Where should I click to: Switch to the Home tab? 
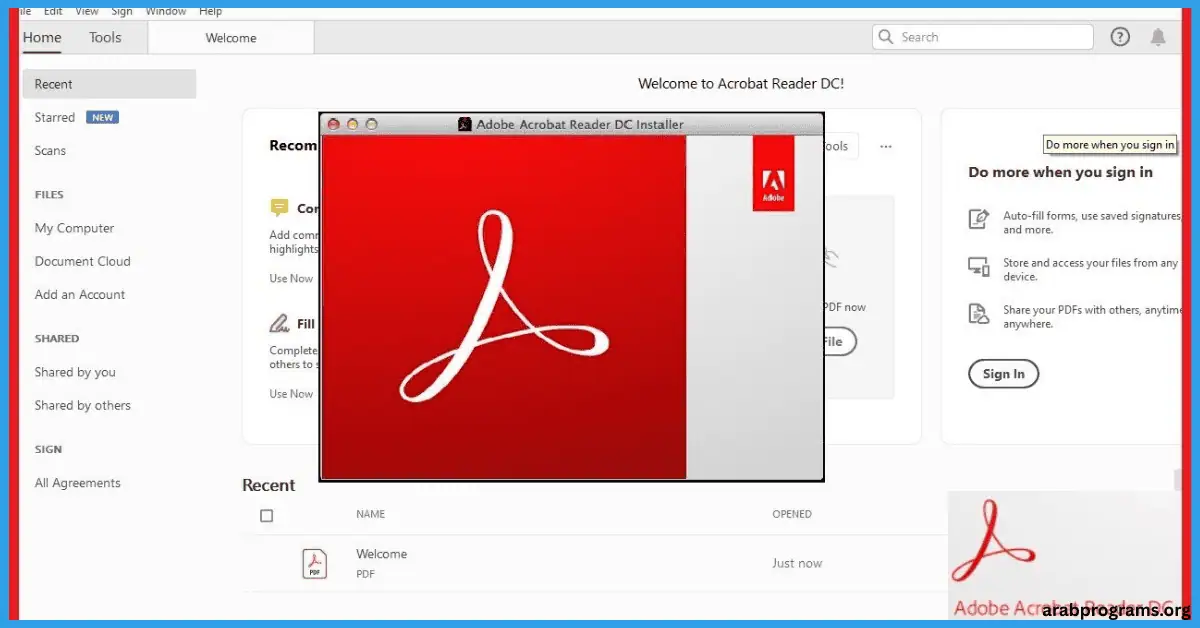[x=42, y=37]
